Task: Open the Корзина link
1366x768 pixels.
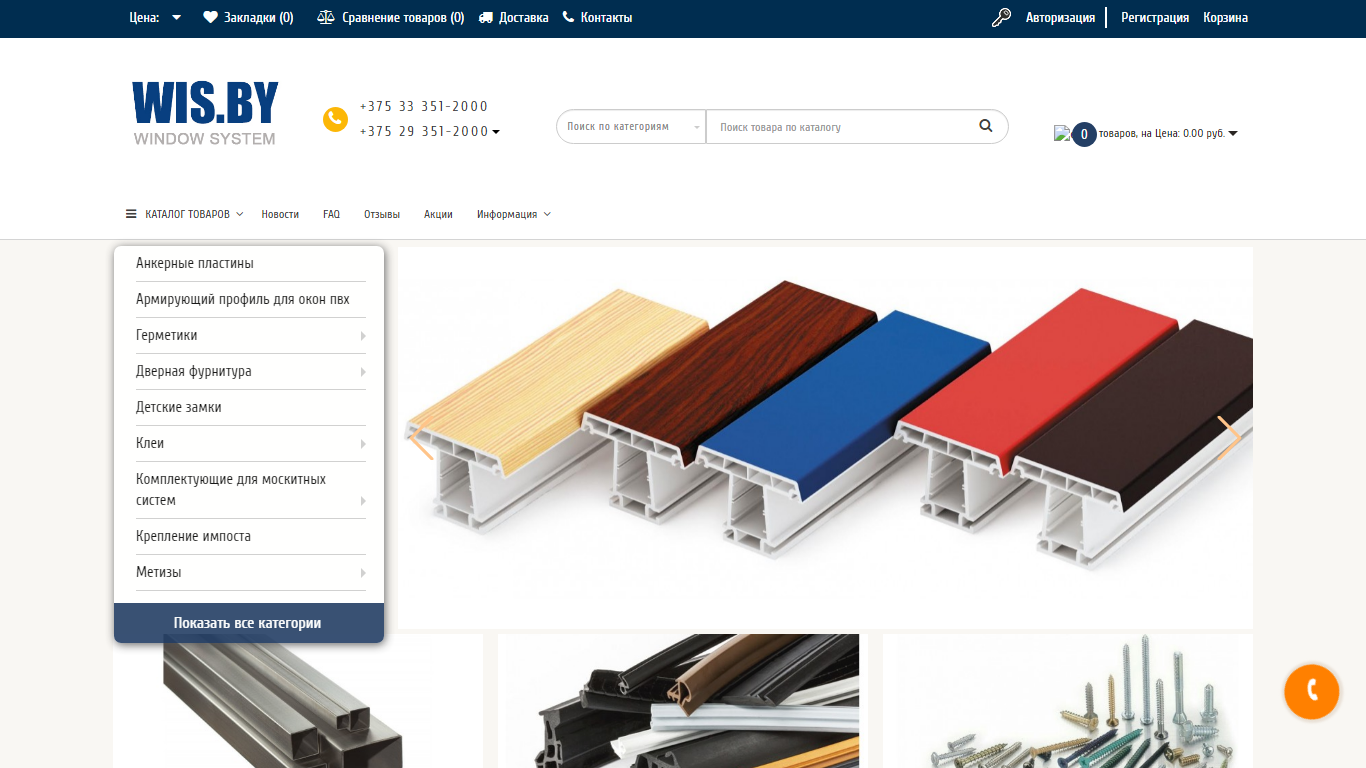Action: click(x=1225, y=17)
